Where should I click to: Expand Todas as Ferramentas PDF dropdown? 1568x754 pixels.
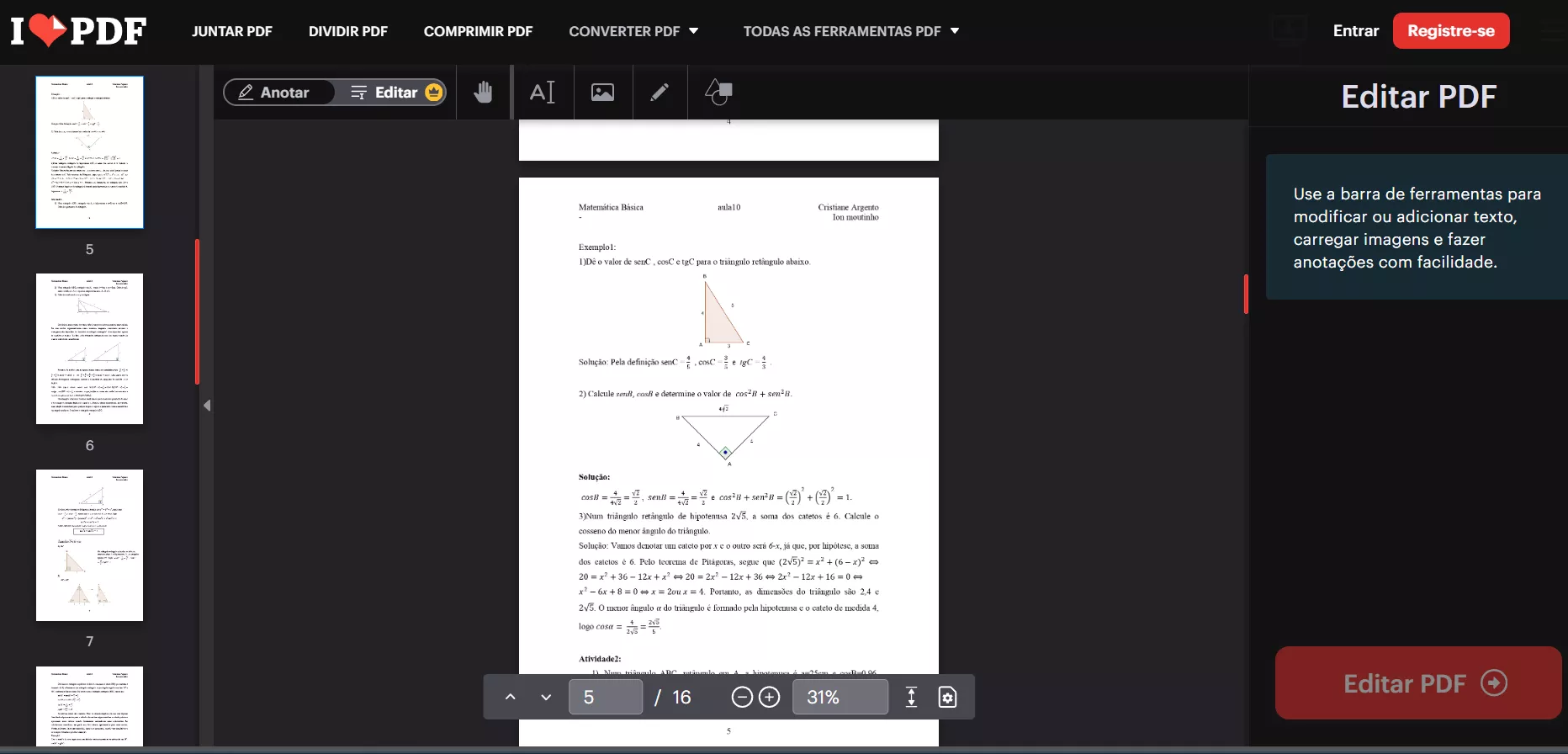click(851, 31)
